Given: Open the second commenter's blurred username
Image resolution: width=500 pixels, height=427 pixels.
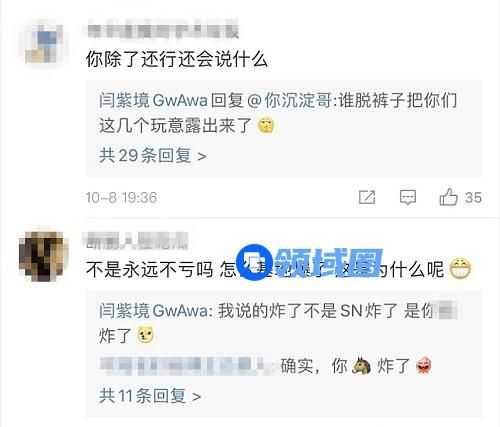Looking at the screenshot, I should 137,240.
